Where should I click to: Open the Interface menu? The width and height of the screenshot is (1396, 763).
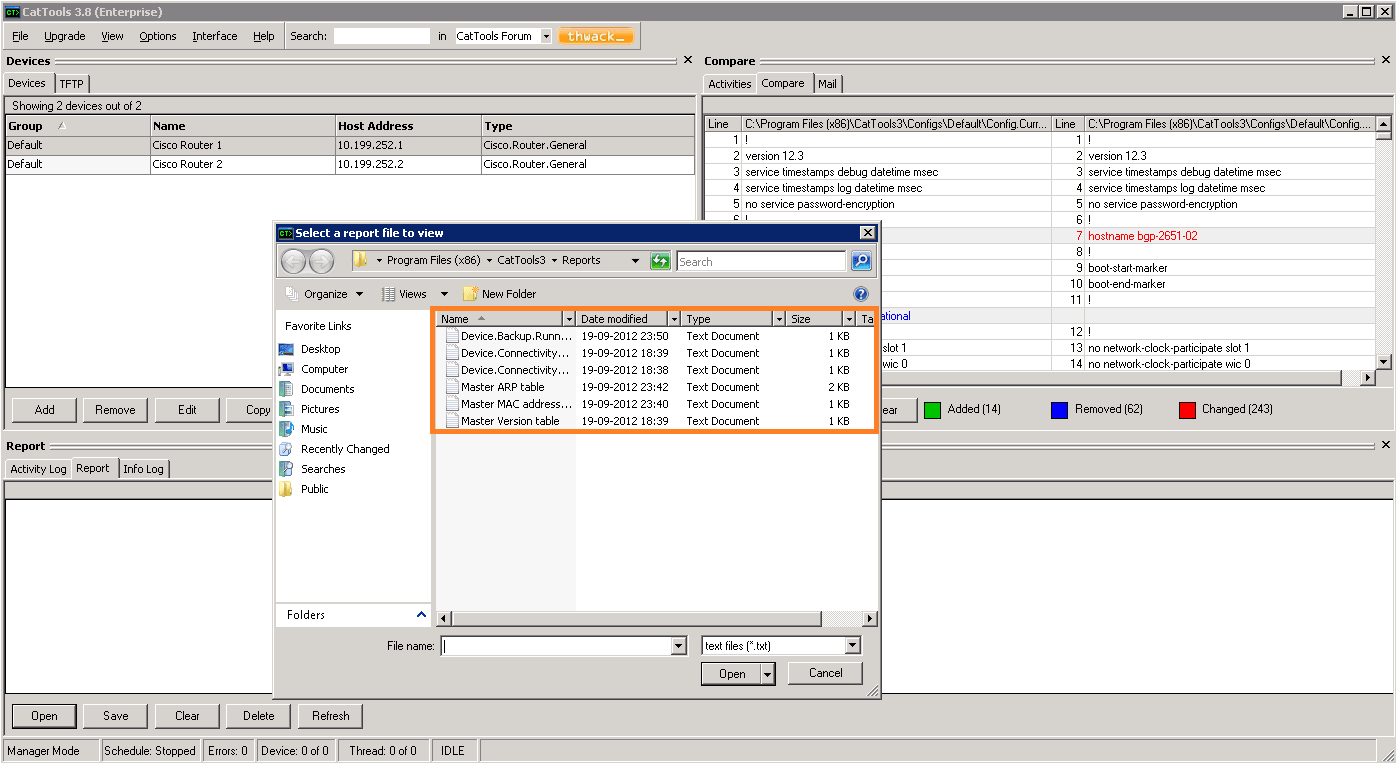pyautogui.click(x=215, y=36)
